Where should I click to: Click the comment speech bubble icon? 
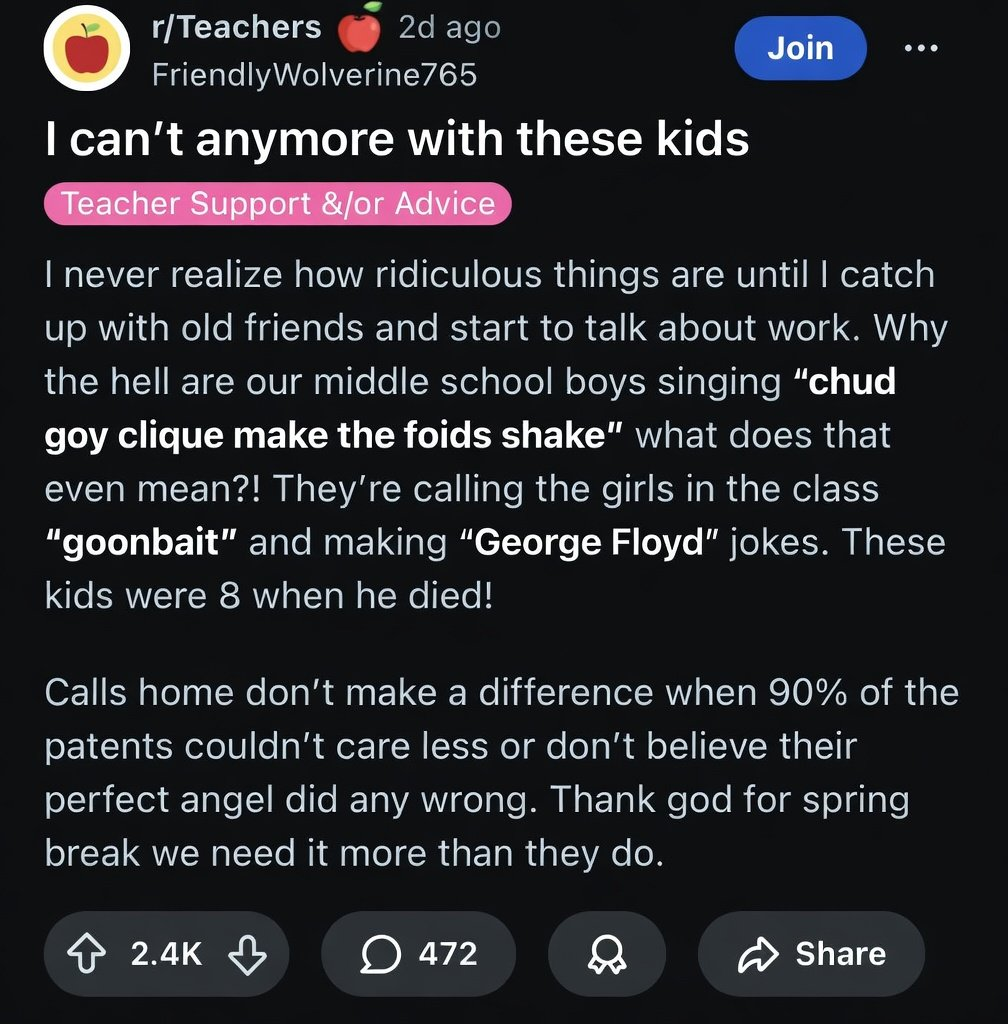(x=380, y=954)
